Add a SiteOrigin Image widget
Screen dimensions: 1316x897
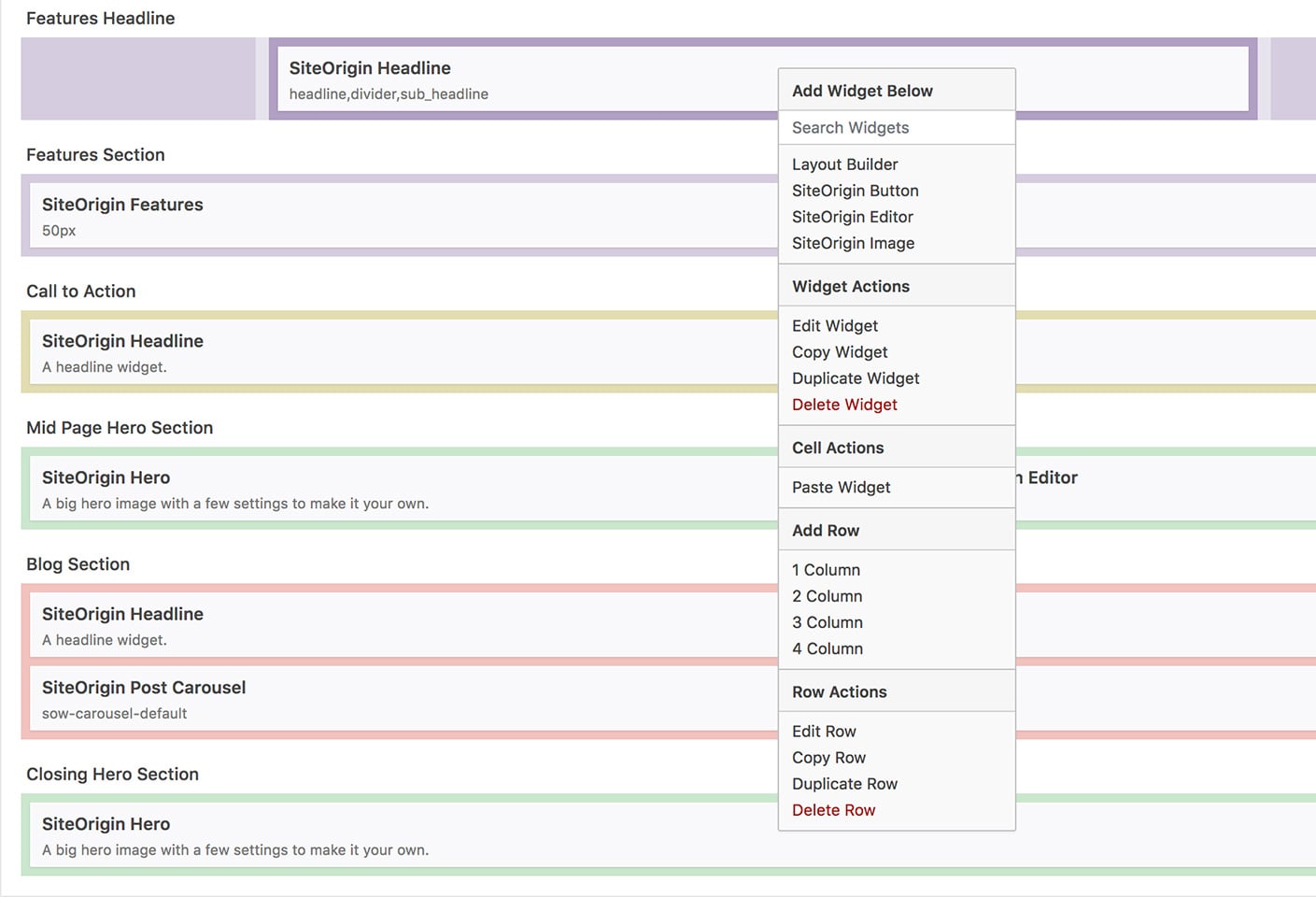tap(853, 243)
